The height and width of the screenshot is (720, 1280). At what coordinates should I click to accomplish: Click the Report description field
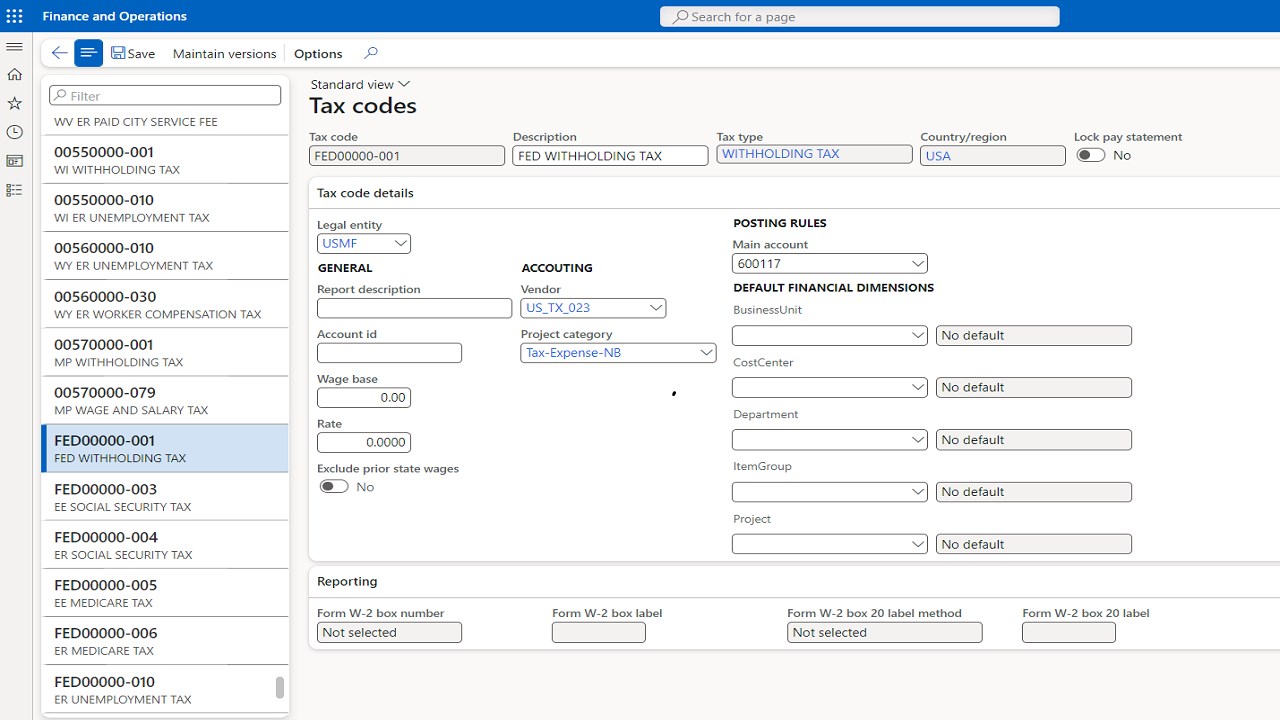point(414,308)
